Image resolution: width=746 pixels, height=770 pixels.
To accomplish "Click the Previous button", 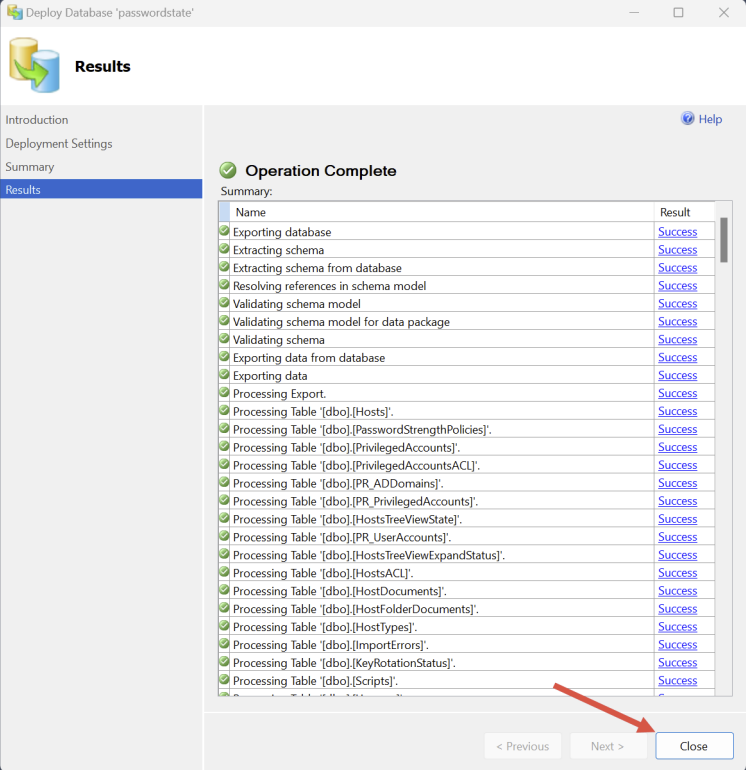I will click(523, 746).
